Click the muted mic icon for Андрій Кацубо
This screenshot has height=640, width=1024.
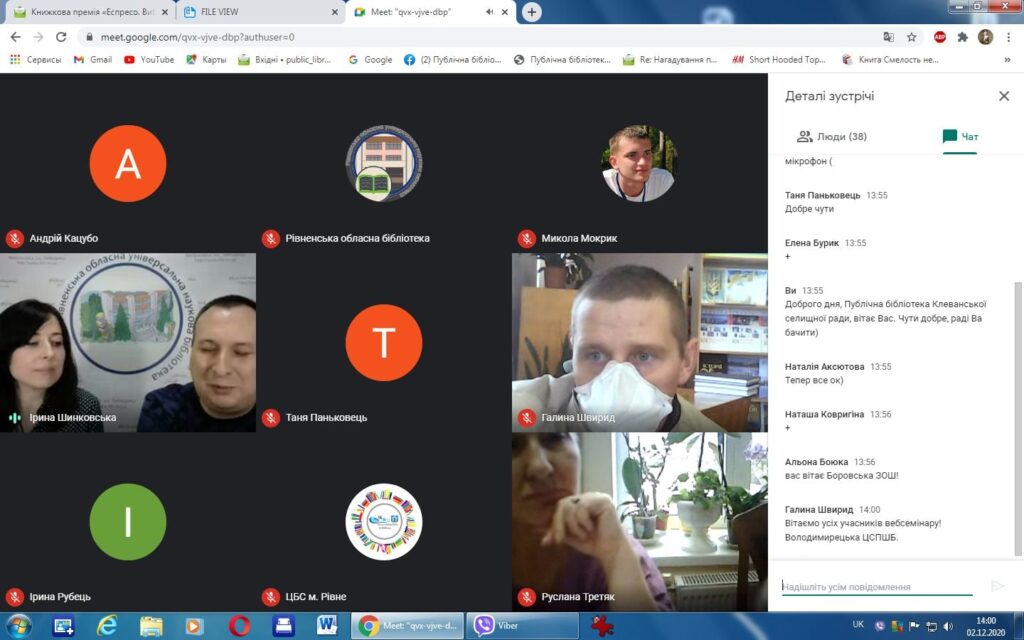[14, 238]
